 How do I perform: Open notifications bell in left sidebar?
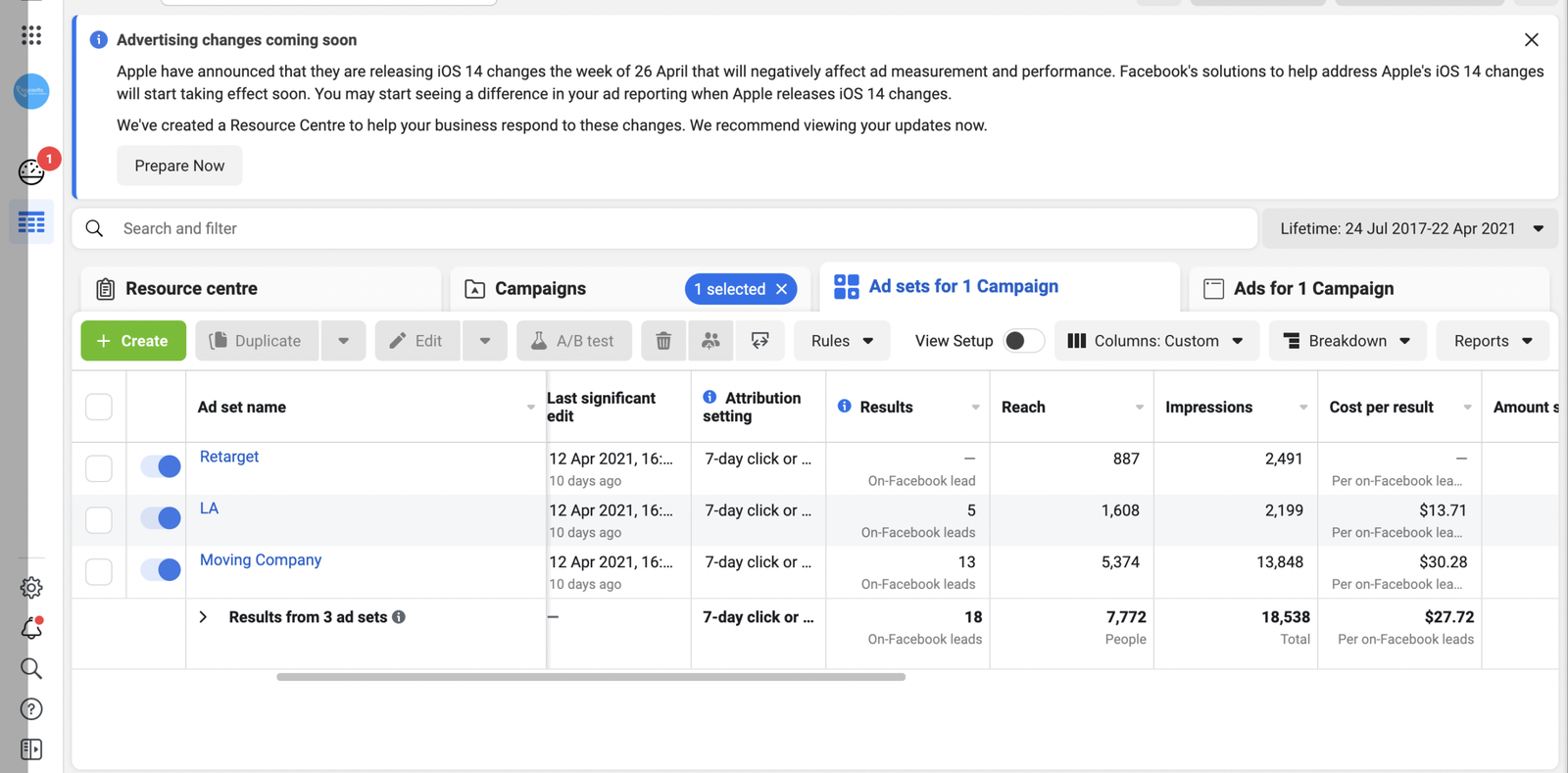tap(31, 629)
